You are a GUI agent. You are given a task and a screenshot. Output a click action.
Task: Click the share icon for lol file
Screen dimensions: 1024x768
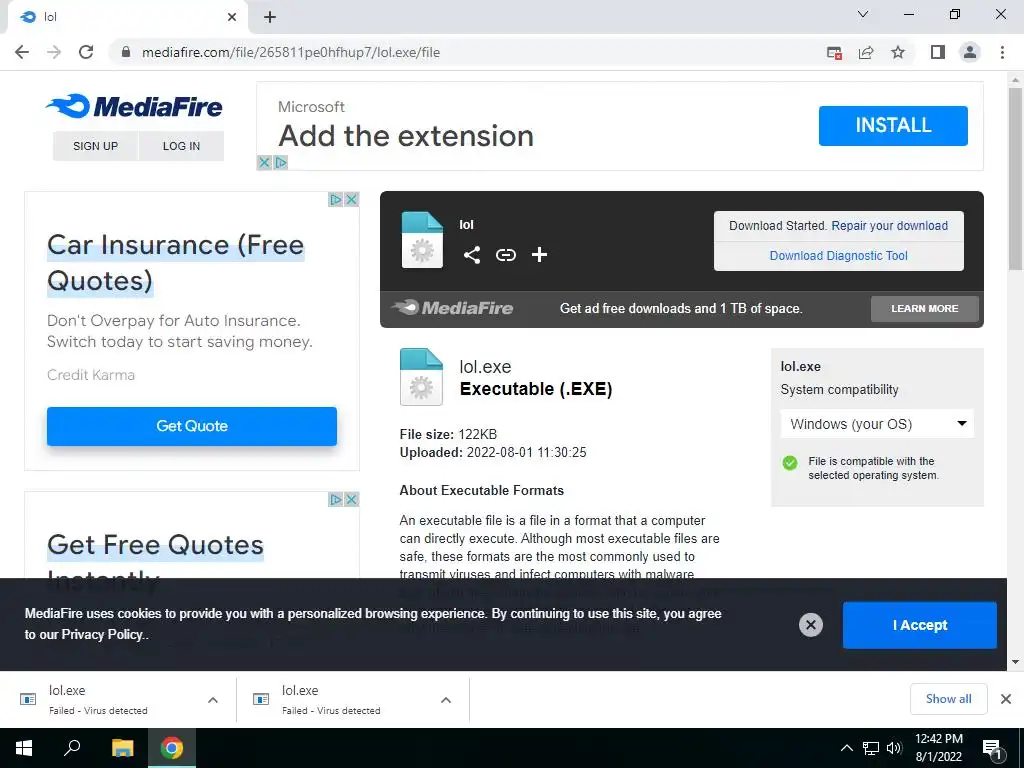pyautogui.click(x=472, y=255)
